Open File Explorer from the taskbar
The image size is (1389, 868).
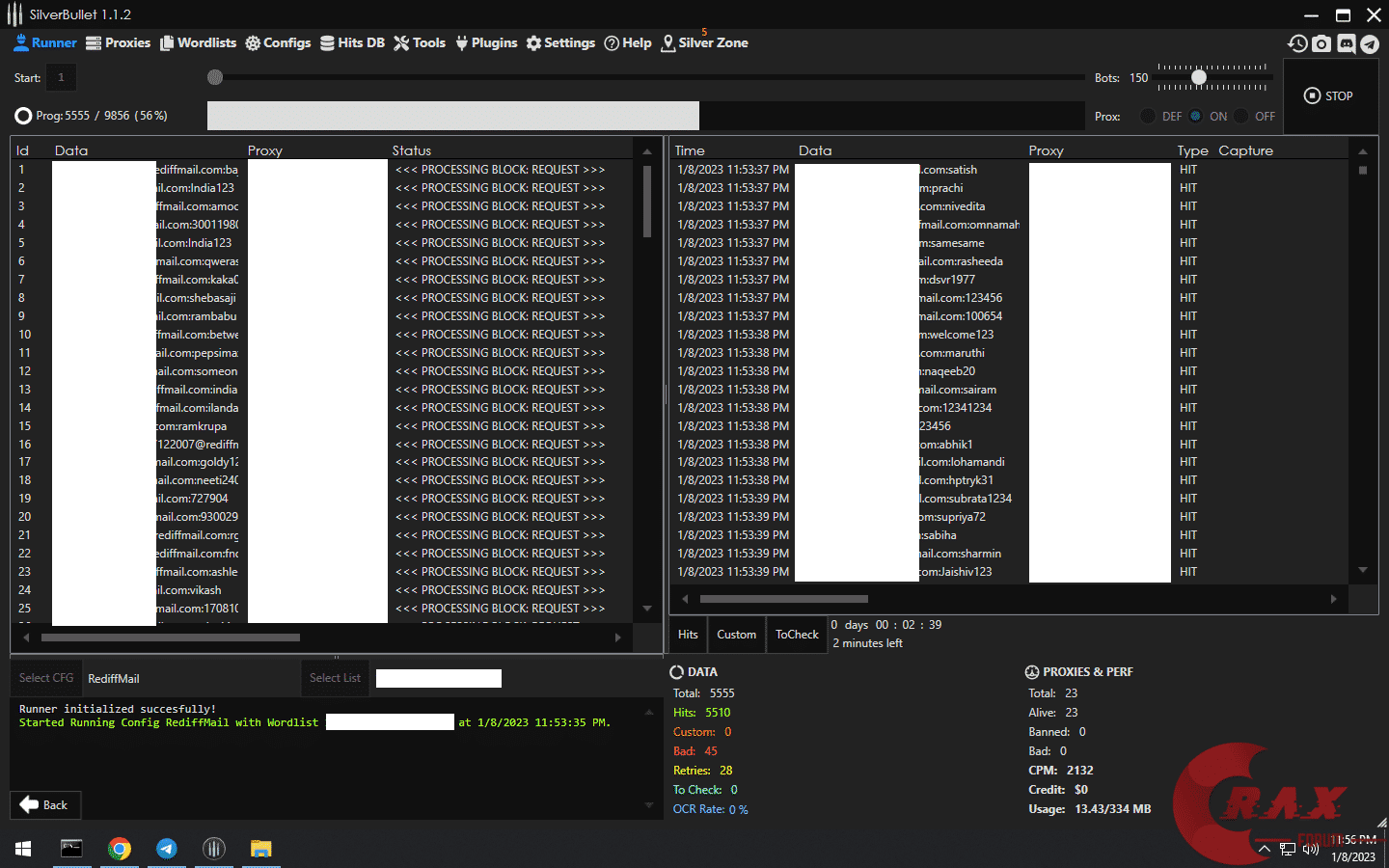click(x=260, y=849)
